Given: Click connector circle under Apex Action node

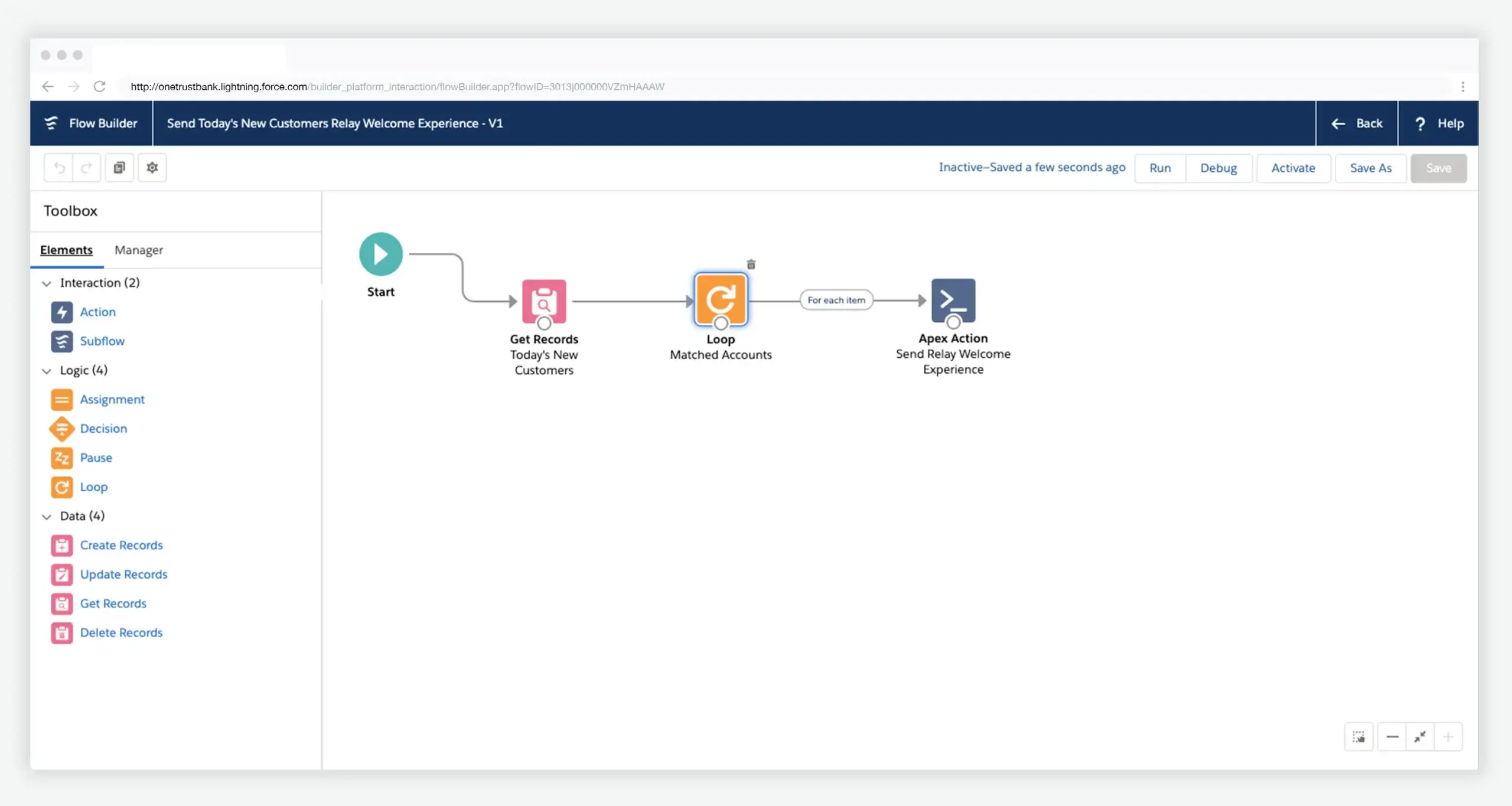Looking at the screenshot, I should (953, 322).
